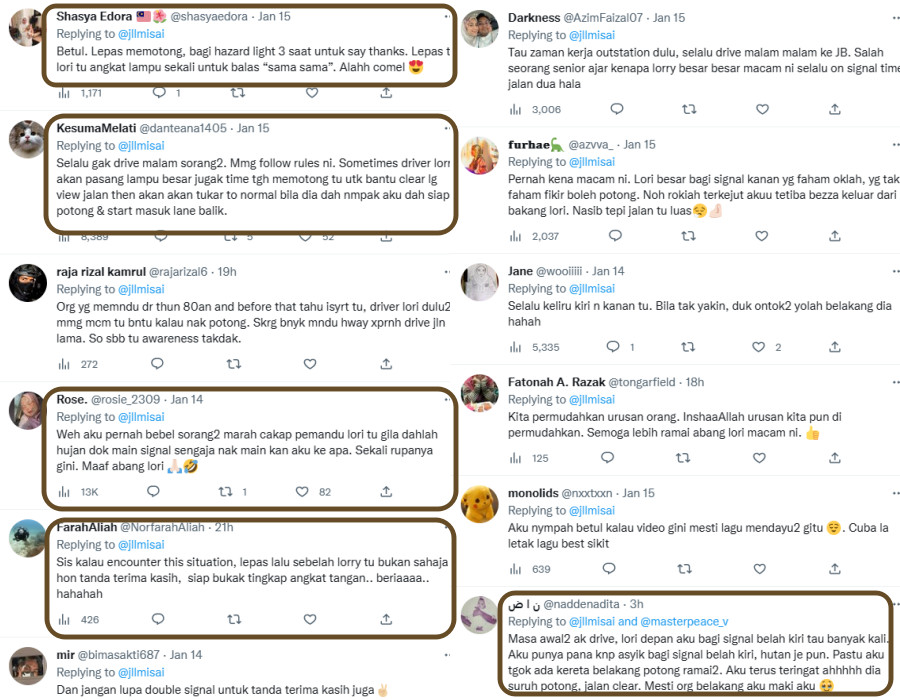The height and width of the screenshot is (700, 900).
Task: Like the monolids tweet
Action: tap(759, 569)
